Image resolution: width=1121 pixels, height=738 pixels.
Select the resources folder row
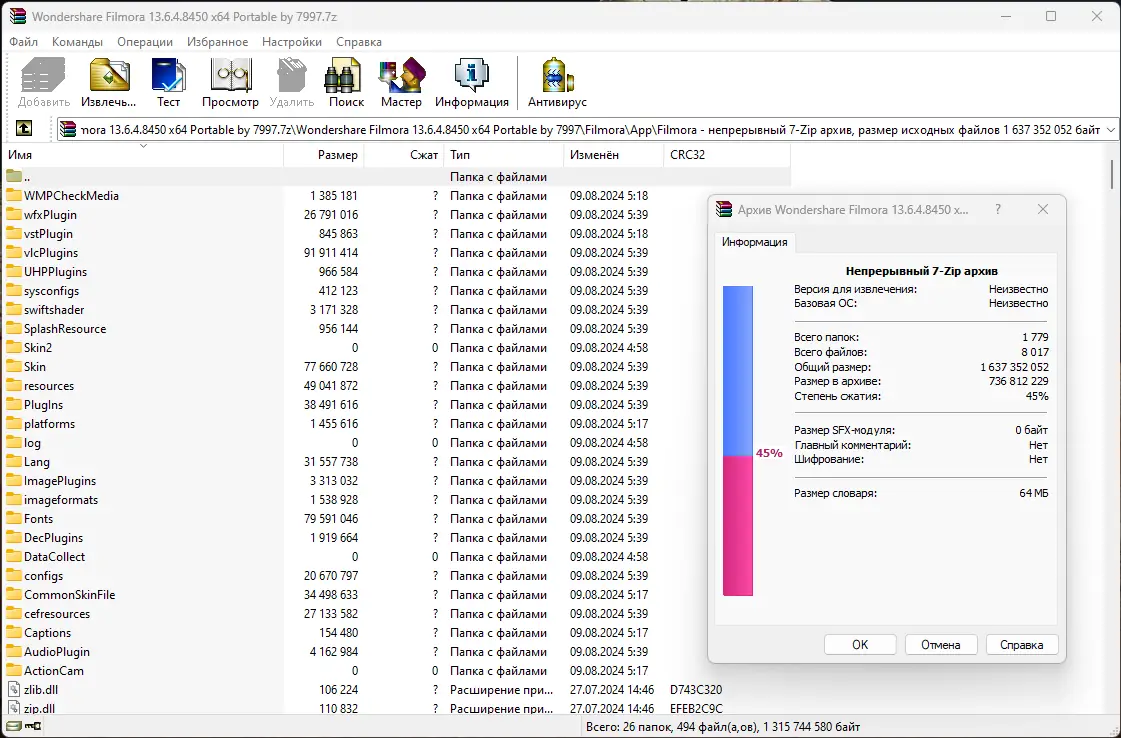397,385
